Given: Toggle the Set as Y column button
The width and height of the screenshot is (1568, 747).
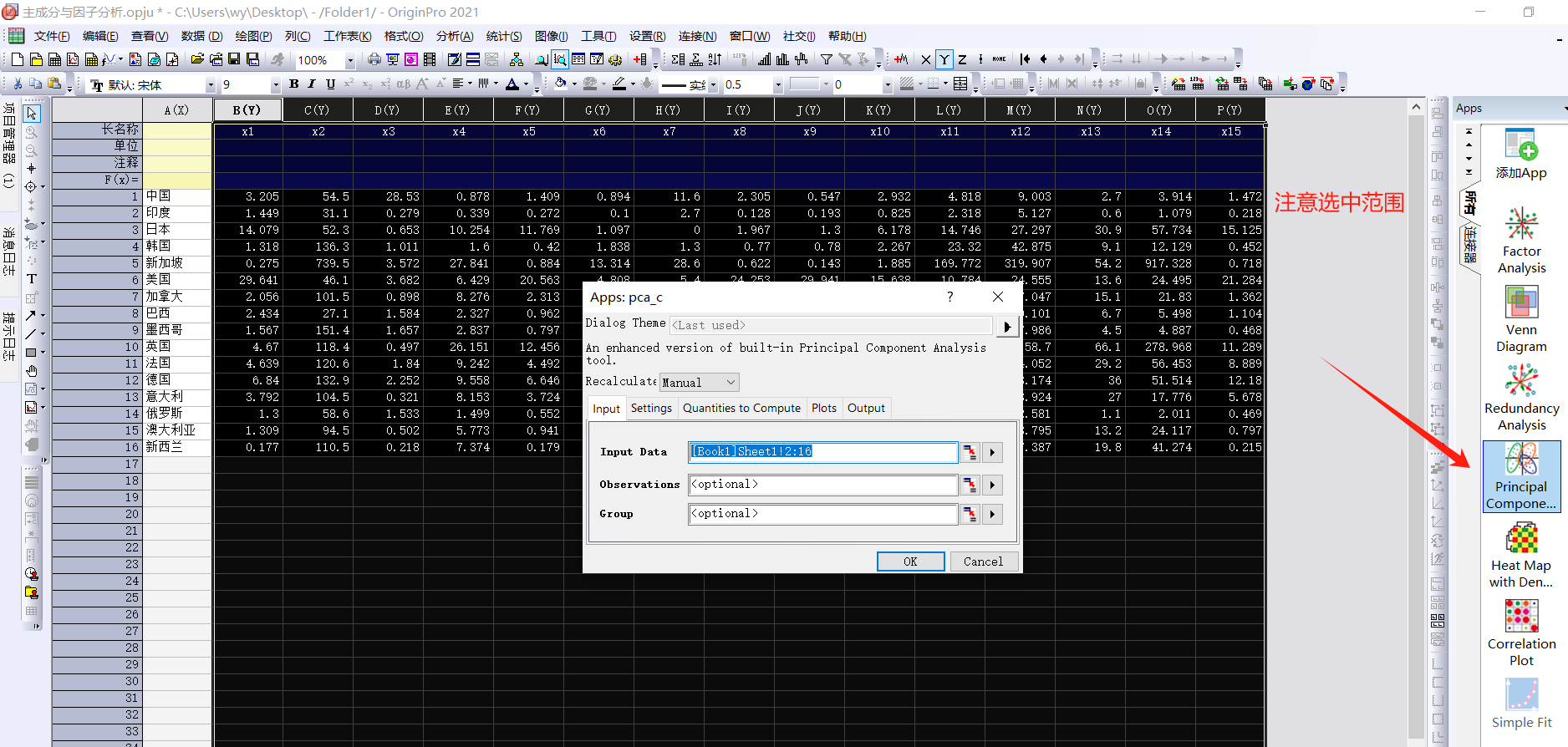Looking at the screenshot, I should coord(944,59).
